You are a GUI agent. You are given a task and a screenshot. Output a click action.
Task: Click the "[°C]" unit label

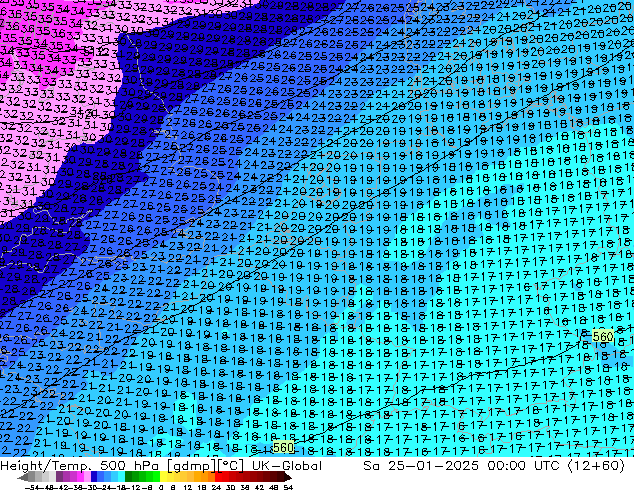[x=231, y=466]
